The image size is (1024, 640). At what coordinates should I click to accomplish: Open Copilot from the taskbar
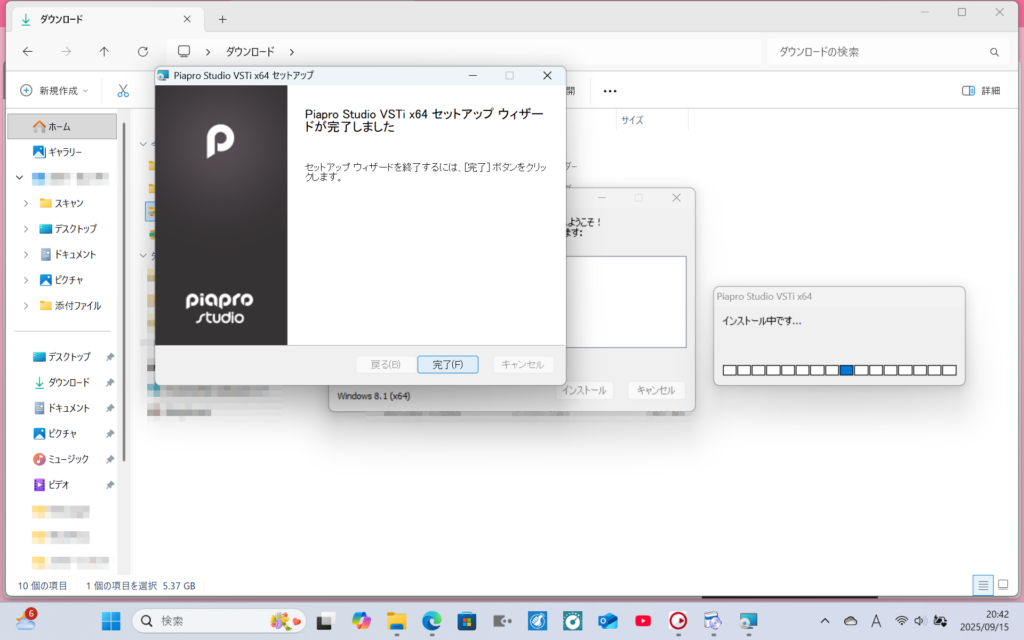361,621
